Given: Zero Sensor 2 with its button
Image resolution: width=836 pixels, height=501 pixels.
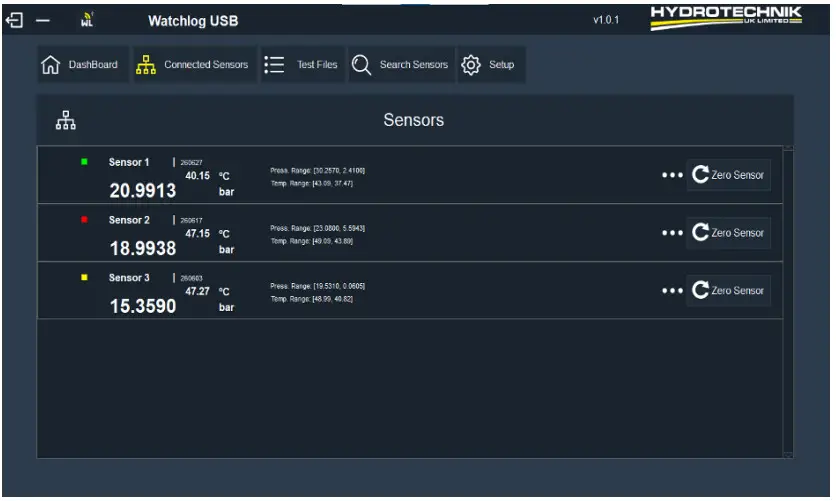Looking at the screenshot, I should point(728,233).
